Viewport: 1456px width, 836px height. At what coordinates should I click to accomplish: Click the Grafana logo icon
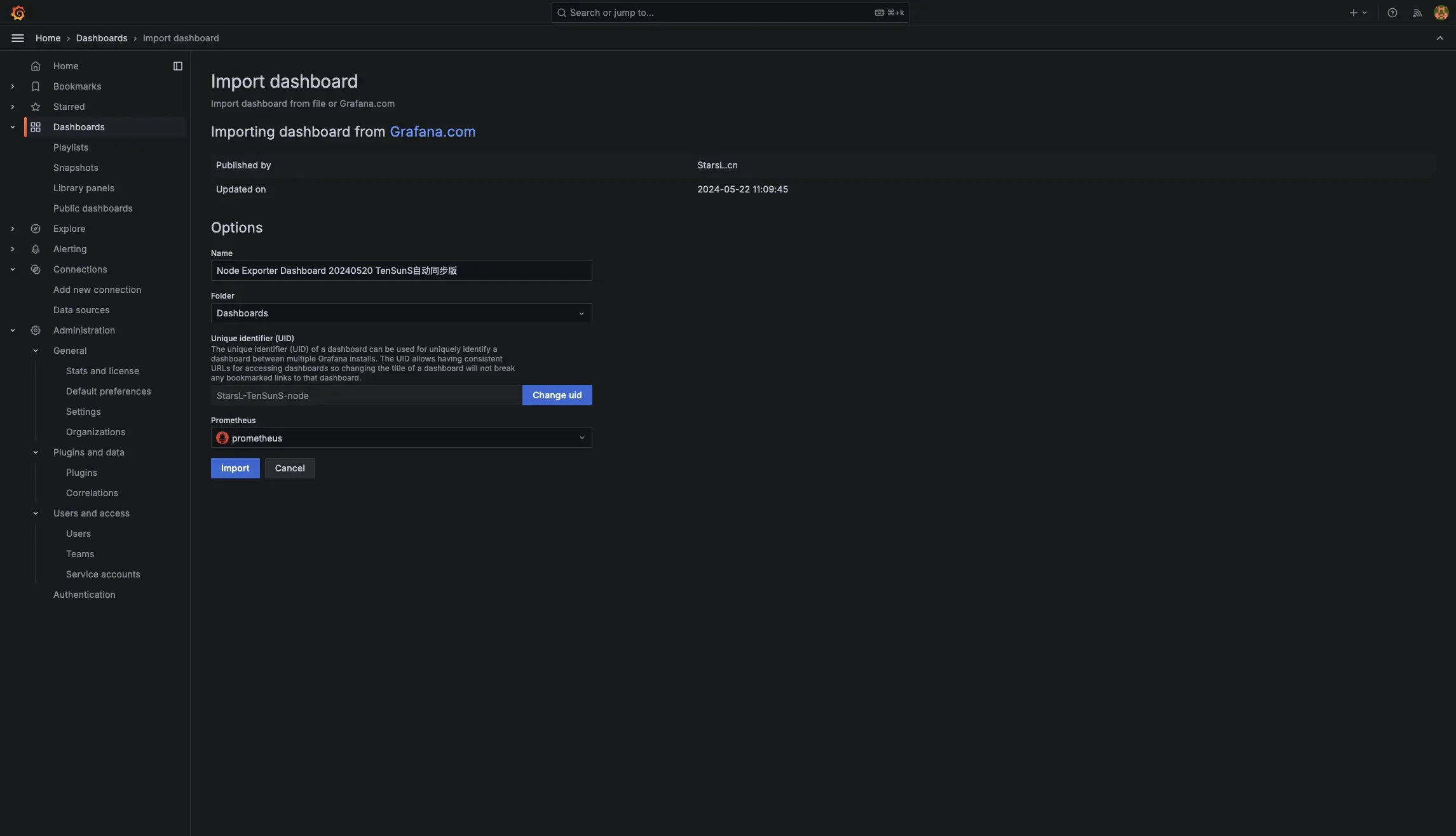click(18, 13)
